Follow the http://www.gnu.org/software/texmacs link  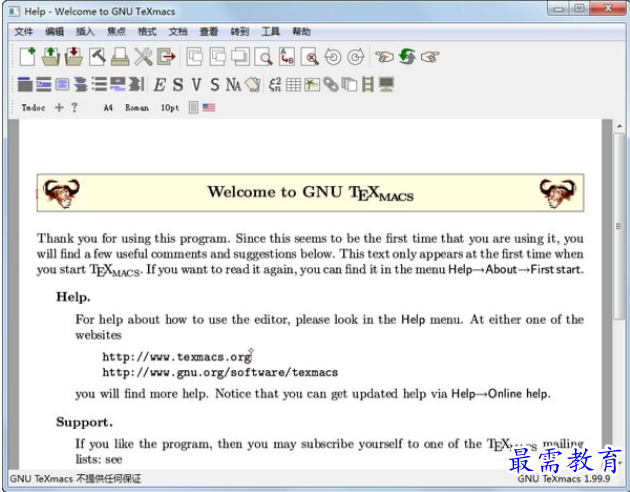click(220, 373)
